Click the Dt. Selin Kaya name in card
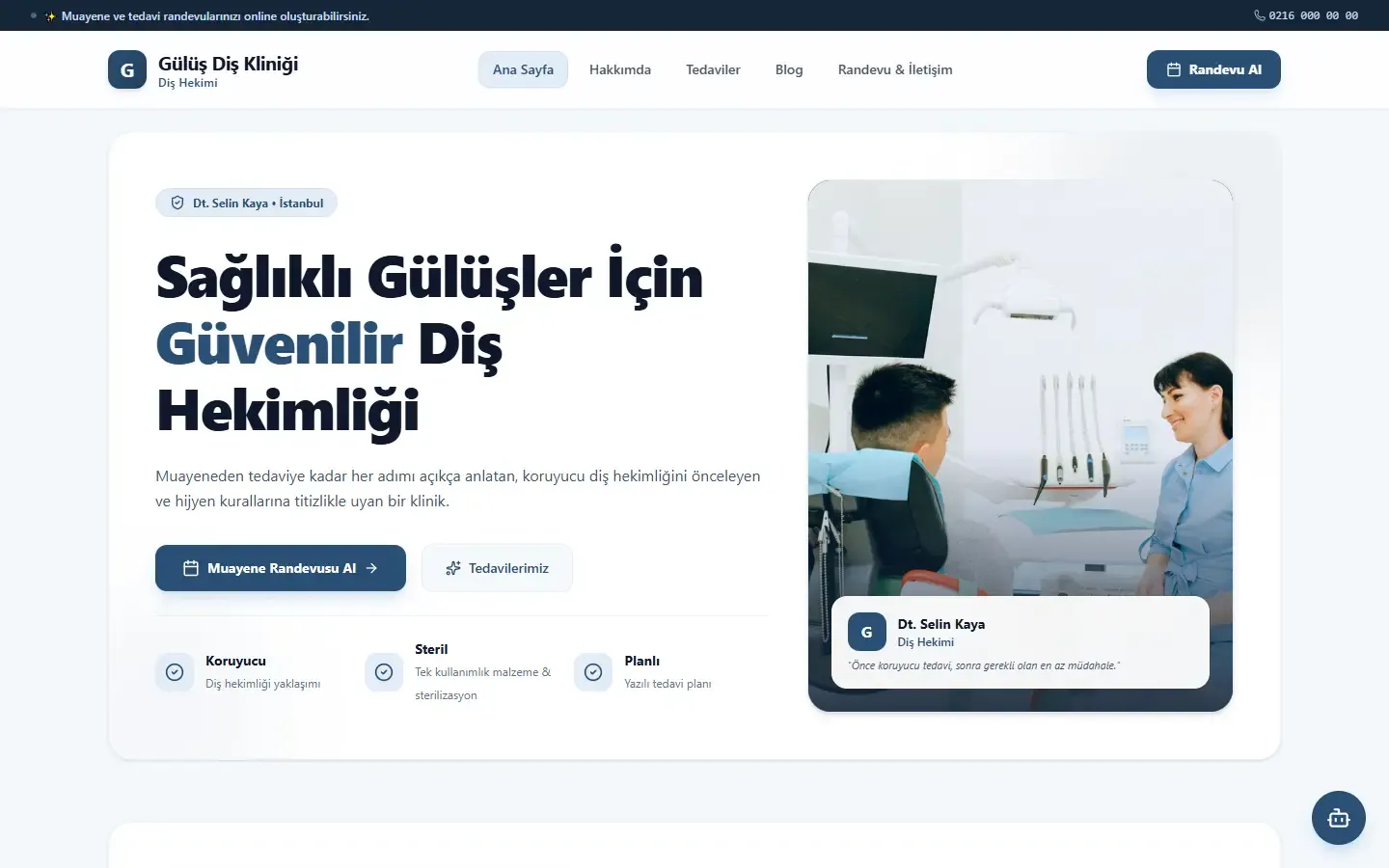The width and height of the screenshot is (1389, 868). tap(941, 624)
